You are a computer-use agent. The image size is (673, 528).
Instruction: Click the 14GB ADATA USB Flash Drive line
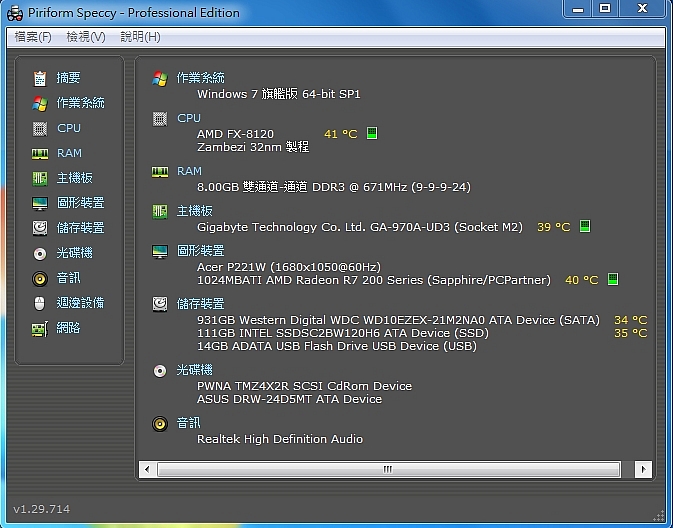(x=337, y=346)
